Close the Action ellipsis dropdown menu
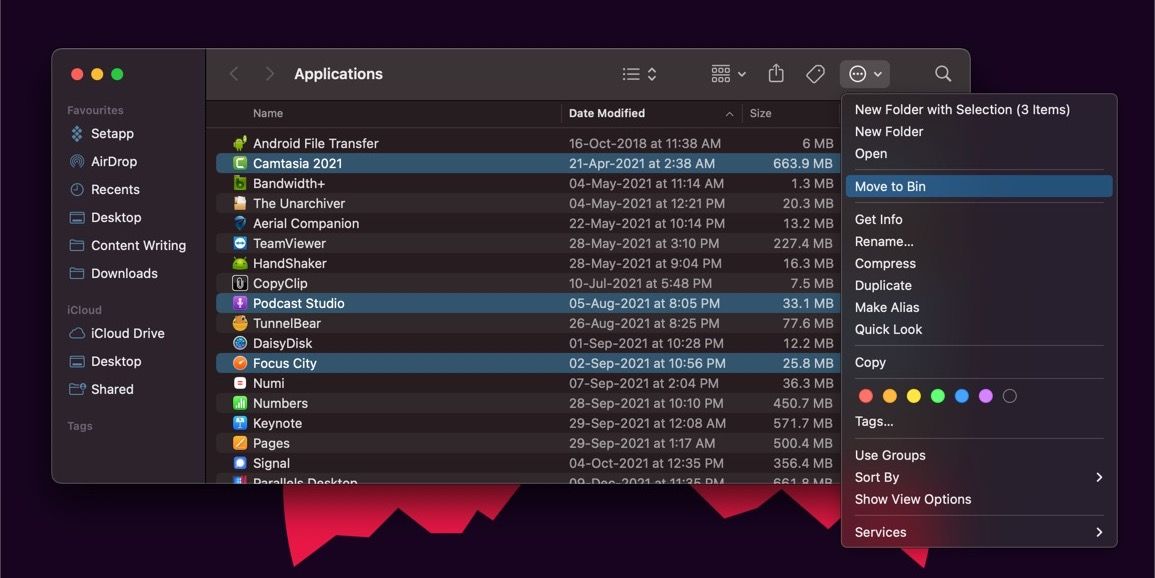The image size is (1155, 578). point(865,74)
